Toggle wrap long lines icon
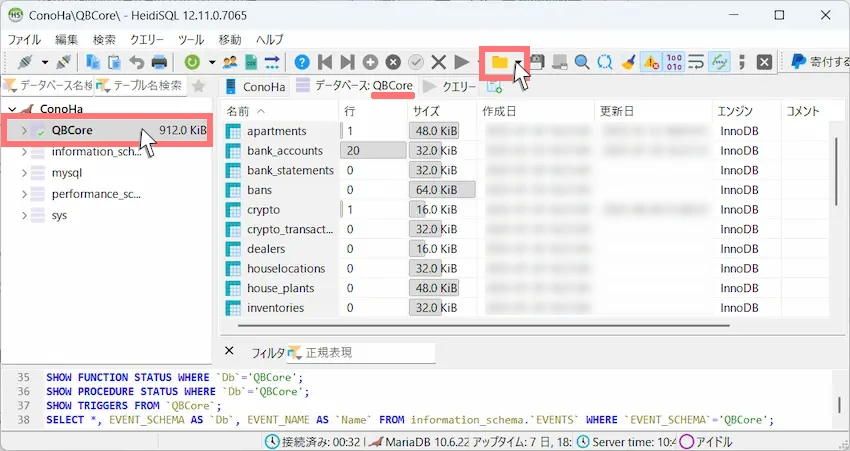This screenshot has width=850, height=451. [x=696, y=62]
